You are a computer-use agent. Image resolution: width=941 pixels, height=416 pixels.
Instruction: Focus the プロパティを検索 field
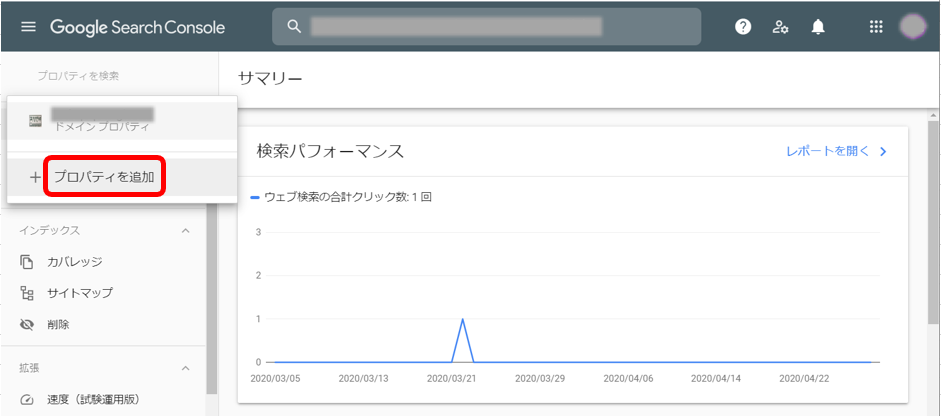tap(78, 76)
